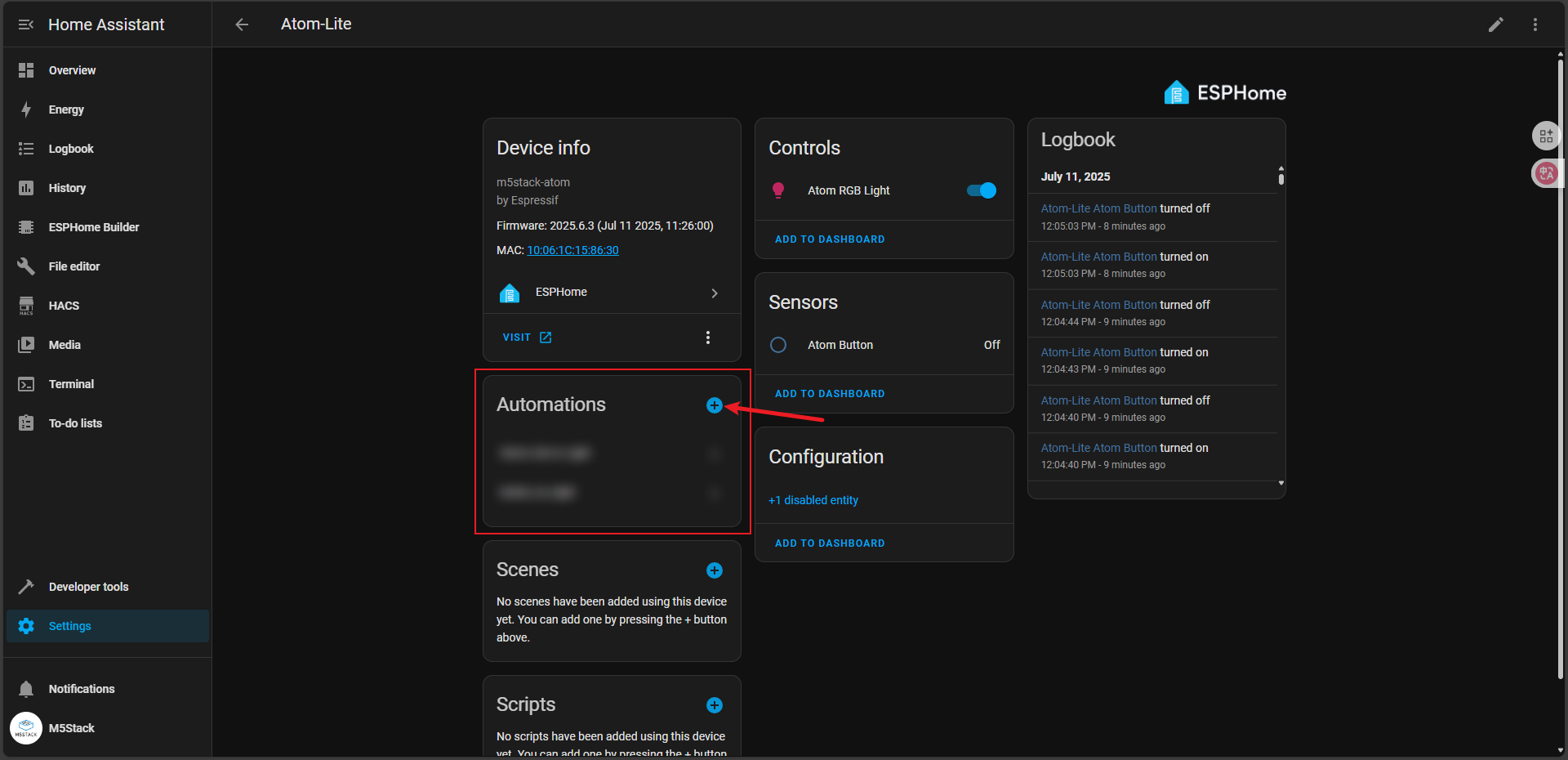Edit device name with pencil icon
This screenshot has width=1568, height=760.
tap(1496, 25)
